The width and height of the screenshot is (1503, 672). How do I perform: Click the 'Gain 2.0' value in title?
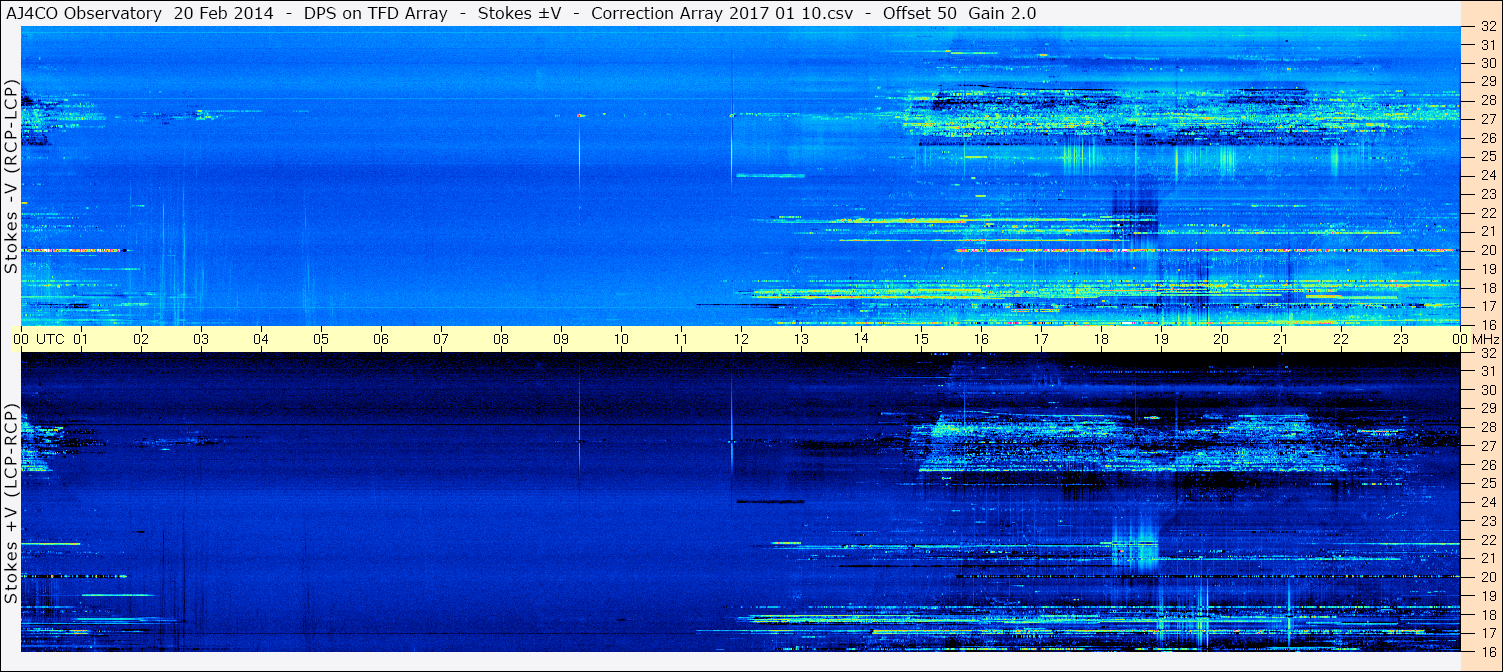pyautogui.click(x=1002, y=13)
